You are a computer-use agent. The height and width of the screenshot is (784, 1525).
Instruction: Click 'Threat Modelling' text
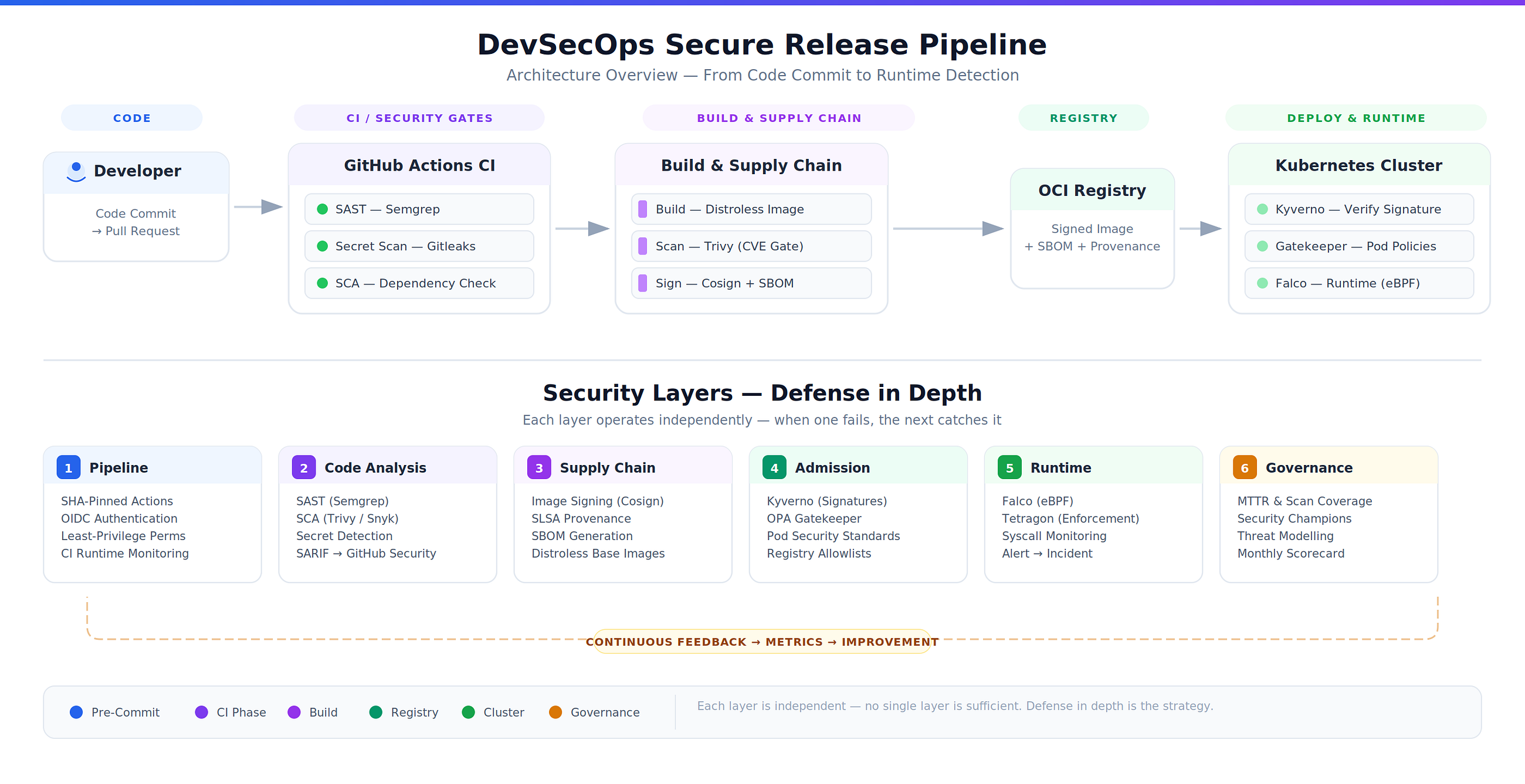point(1285,536)
